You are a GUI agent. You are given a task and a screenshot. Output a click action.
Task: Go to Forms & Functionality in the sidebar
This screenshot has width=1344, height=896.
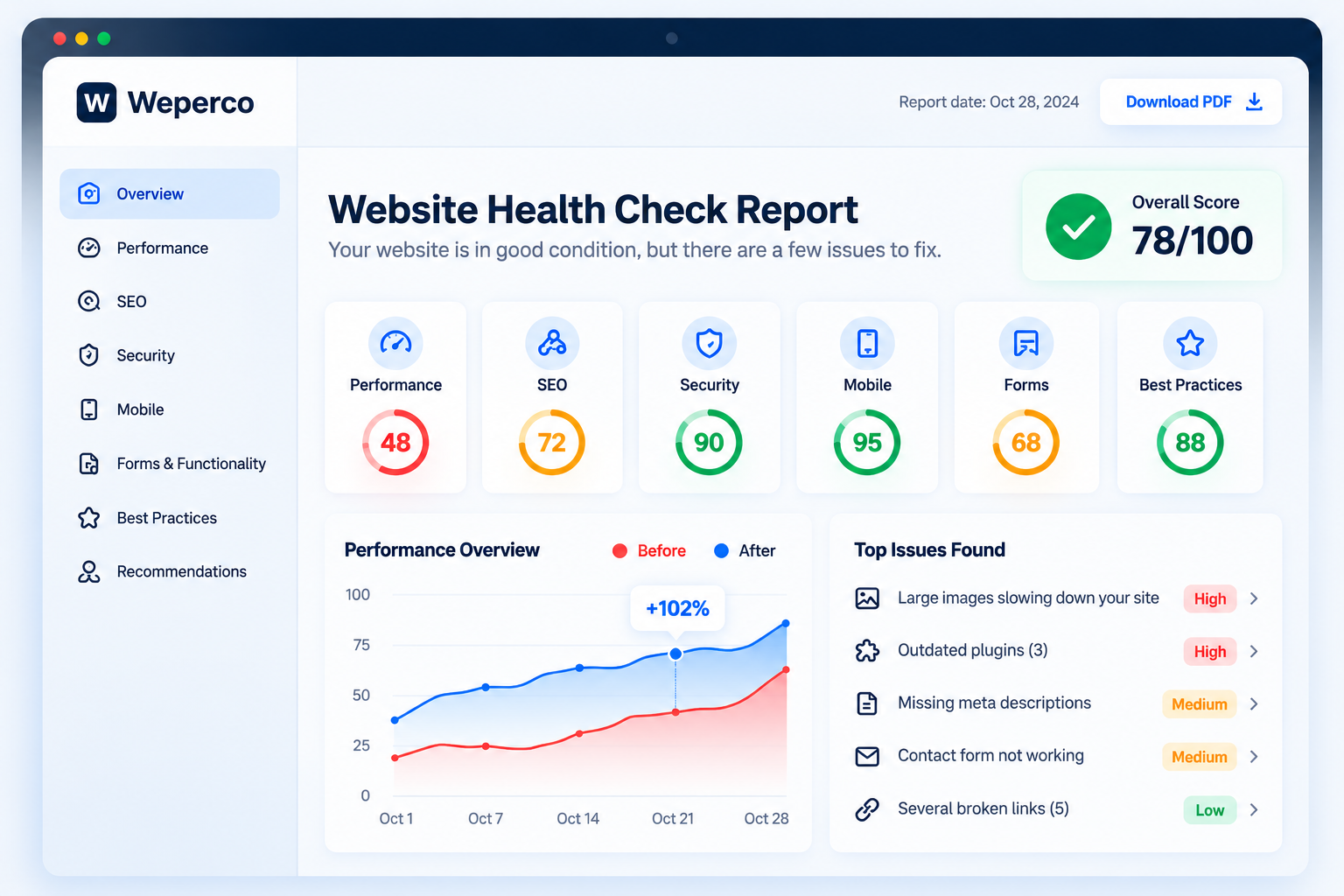click(x=170, y=464)
